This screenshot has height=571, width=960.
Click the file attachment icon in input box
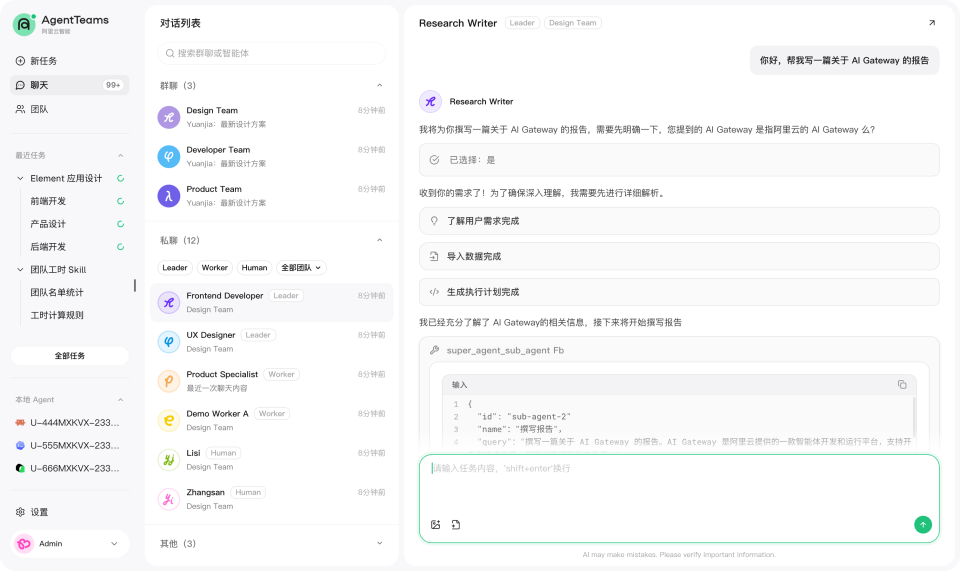[x=456, y=524]
